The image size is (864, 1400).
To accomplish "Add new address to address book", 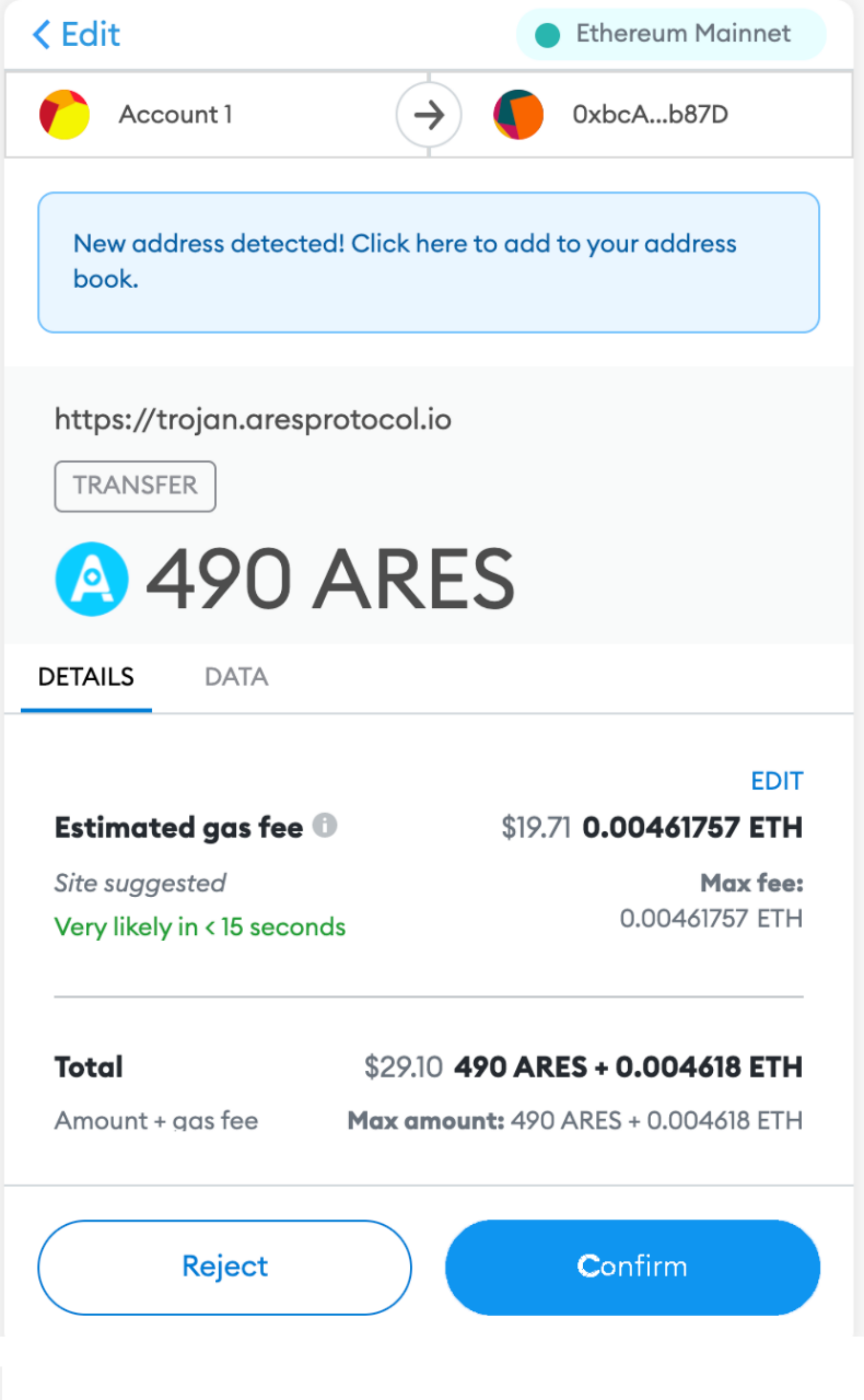I will pos(428,262).
